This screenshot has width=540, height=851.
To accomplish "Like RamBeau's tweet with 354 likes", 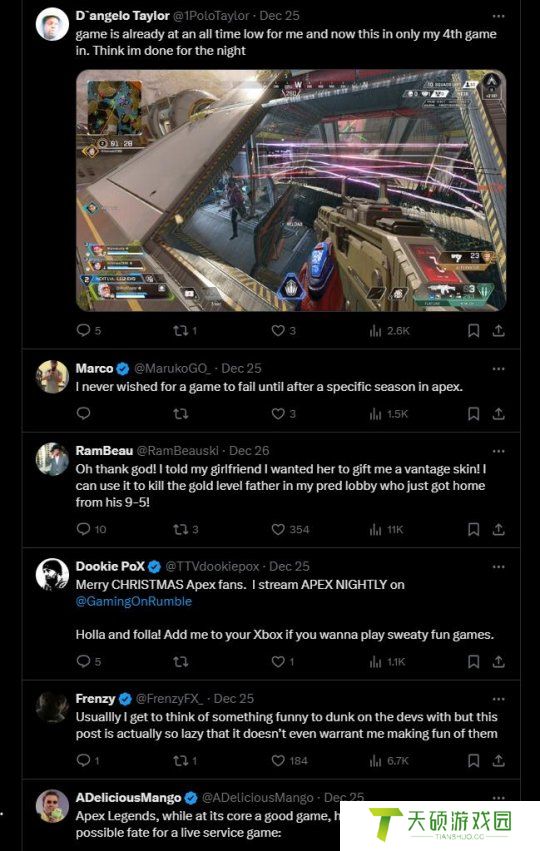I will click(278, 529).
